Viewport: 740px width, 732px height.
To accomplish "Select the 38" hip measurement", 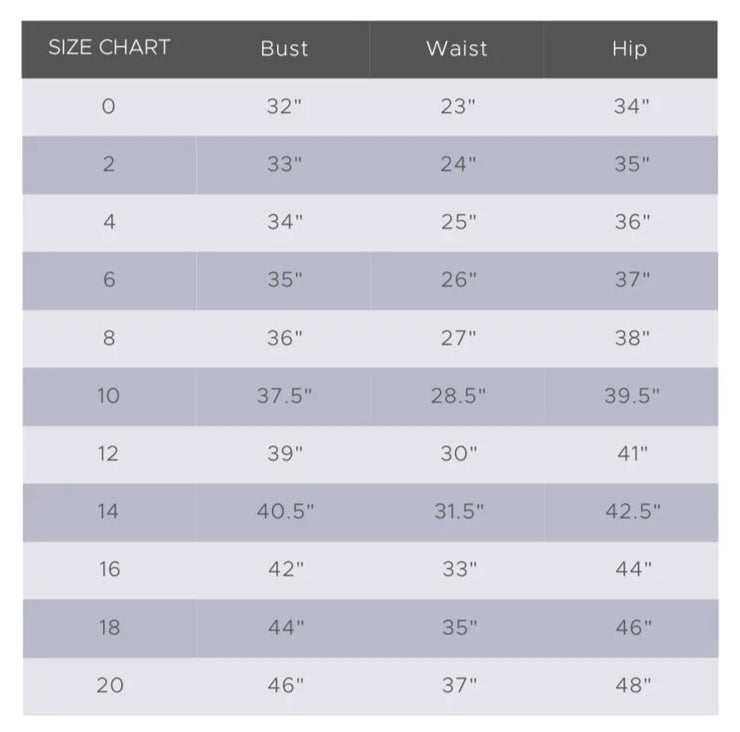I will (632, 337).
